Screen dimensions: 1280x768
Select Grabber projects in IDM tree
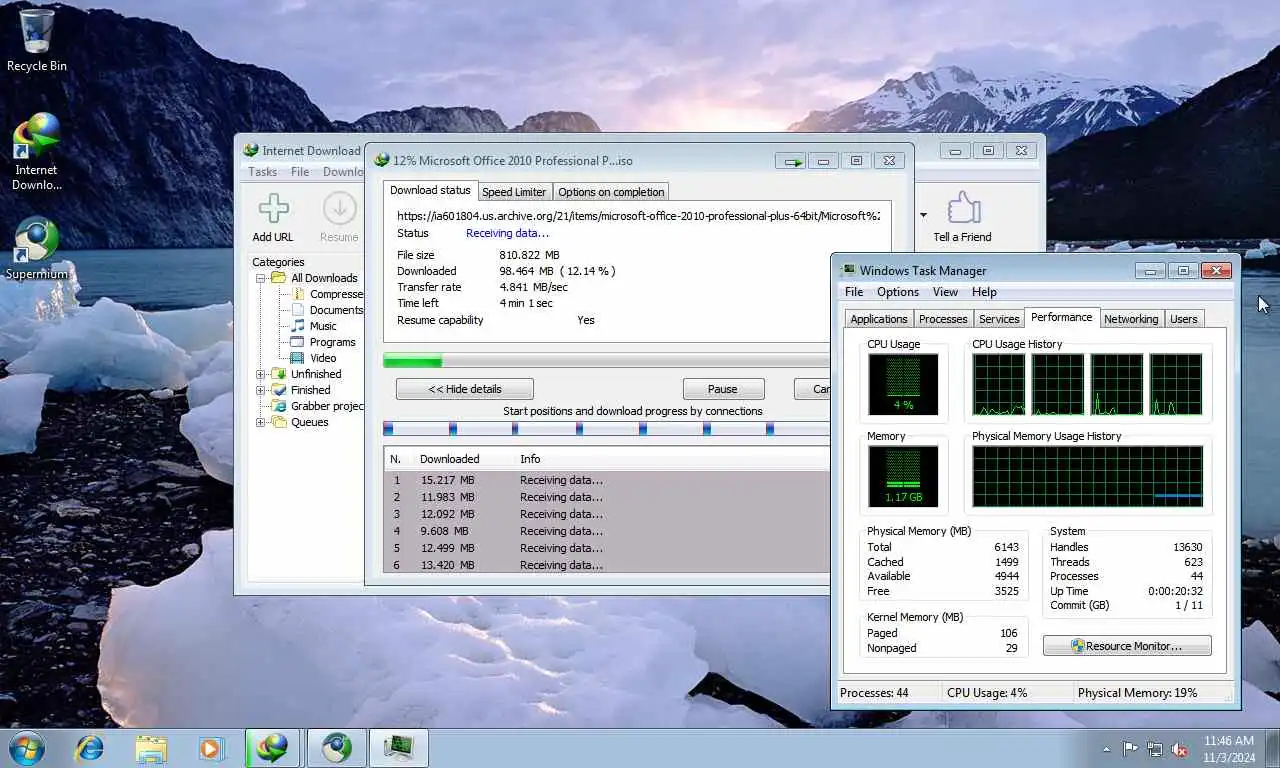pos(327,406)
